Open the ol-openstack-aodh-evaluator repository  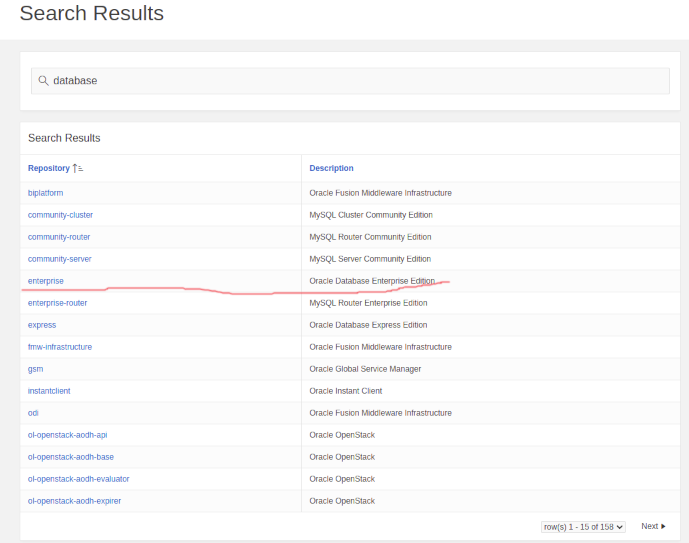point(78,479)
